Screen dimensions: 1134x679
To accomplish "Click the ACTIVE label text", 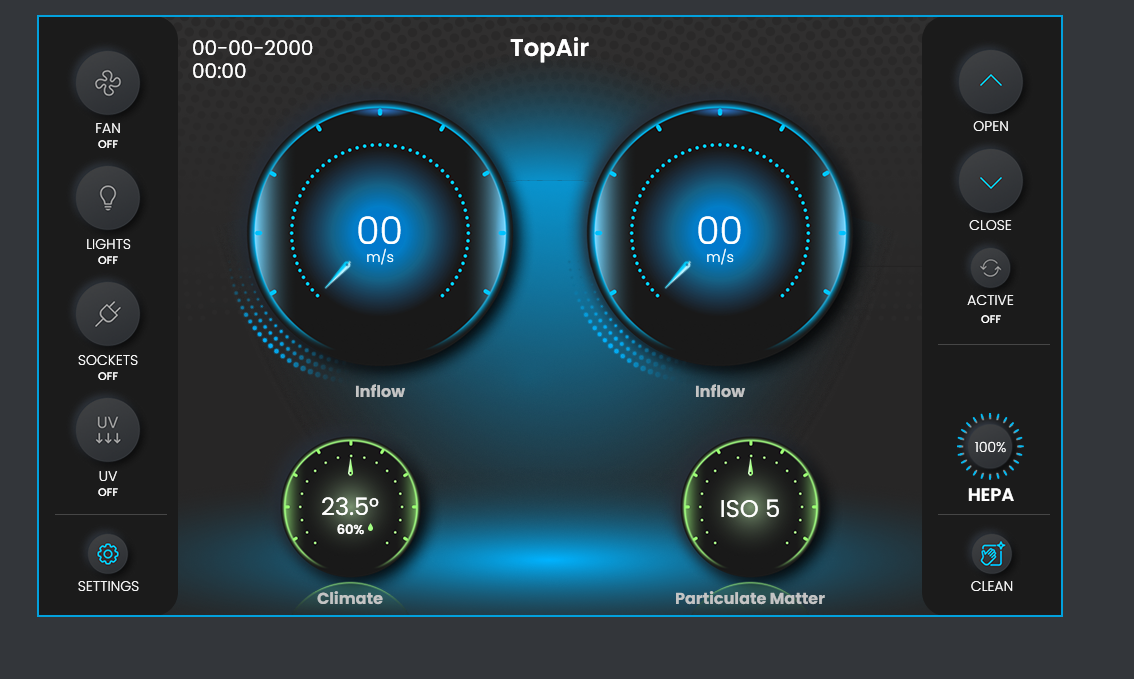I will coord(990,300).
